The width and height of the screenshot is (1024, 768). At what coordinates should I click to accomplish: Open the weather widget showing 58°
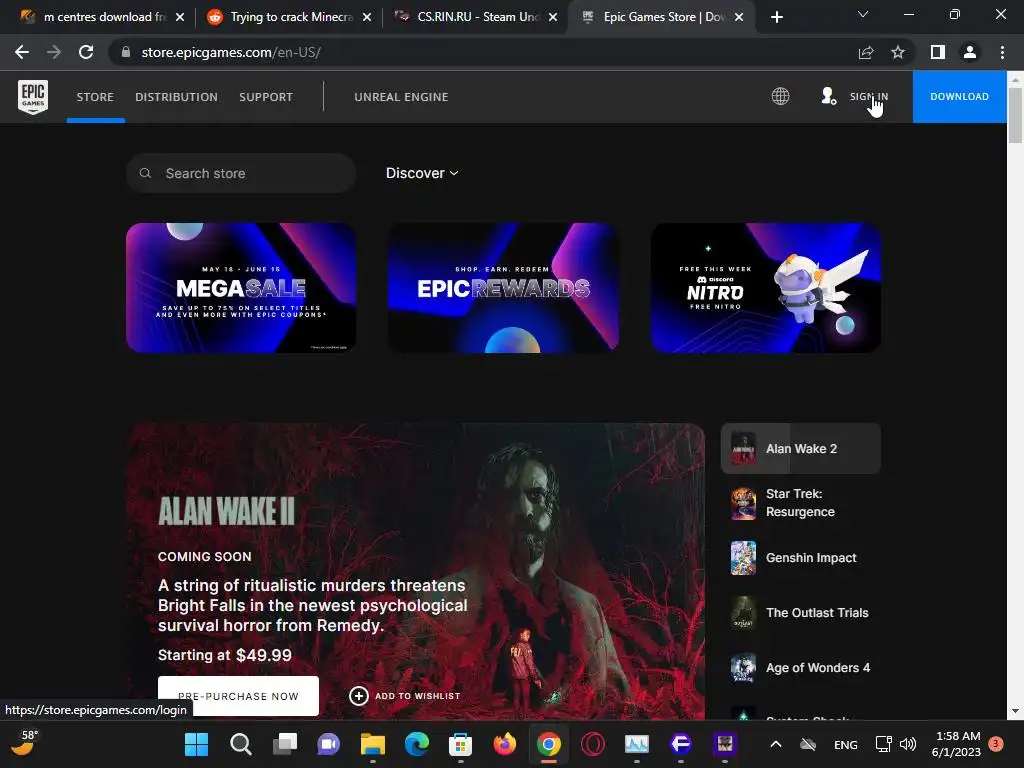[24, 743]
